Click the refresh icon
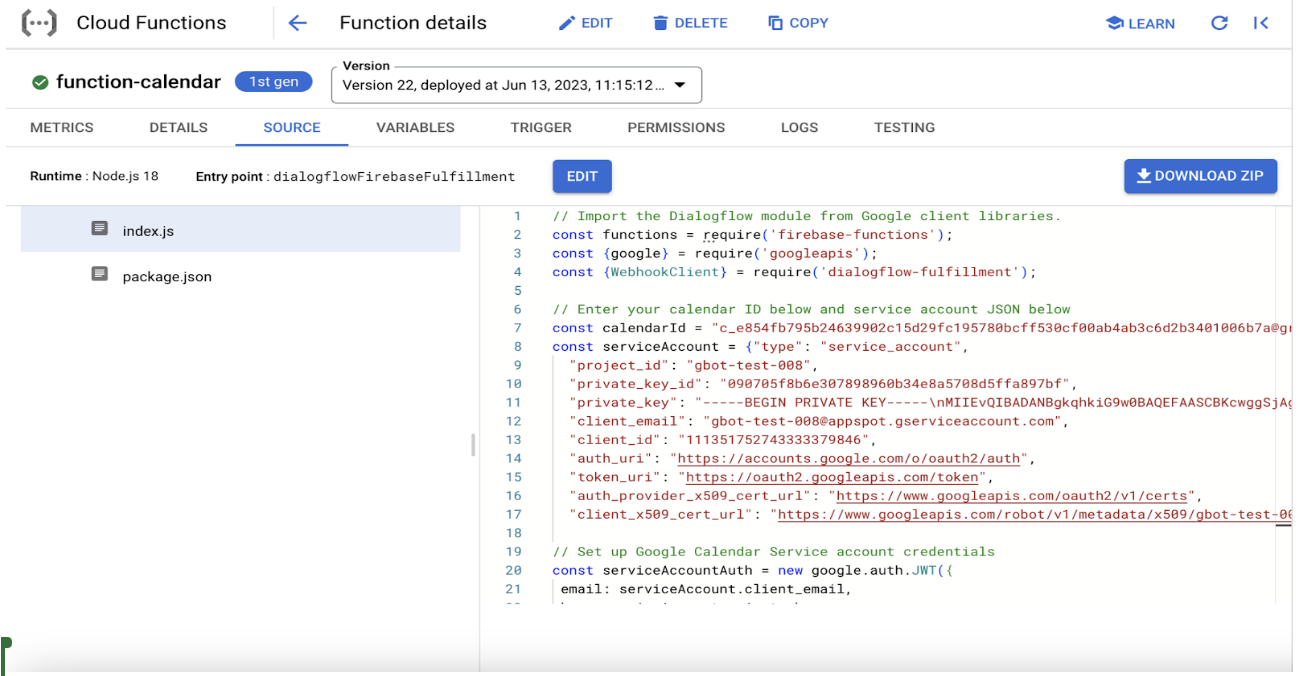The image size is (1304, 676). click(1219, 23)
